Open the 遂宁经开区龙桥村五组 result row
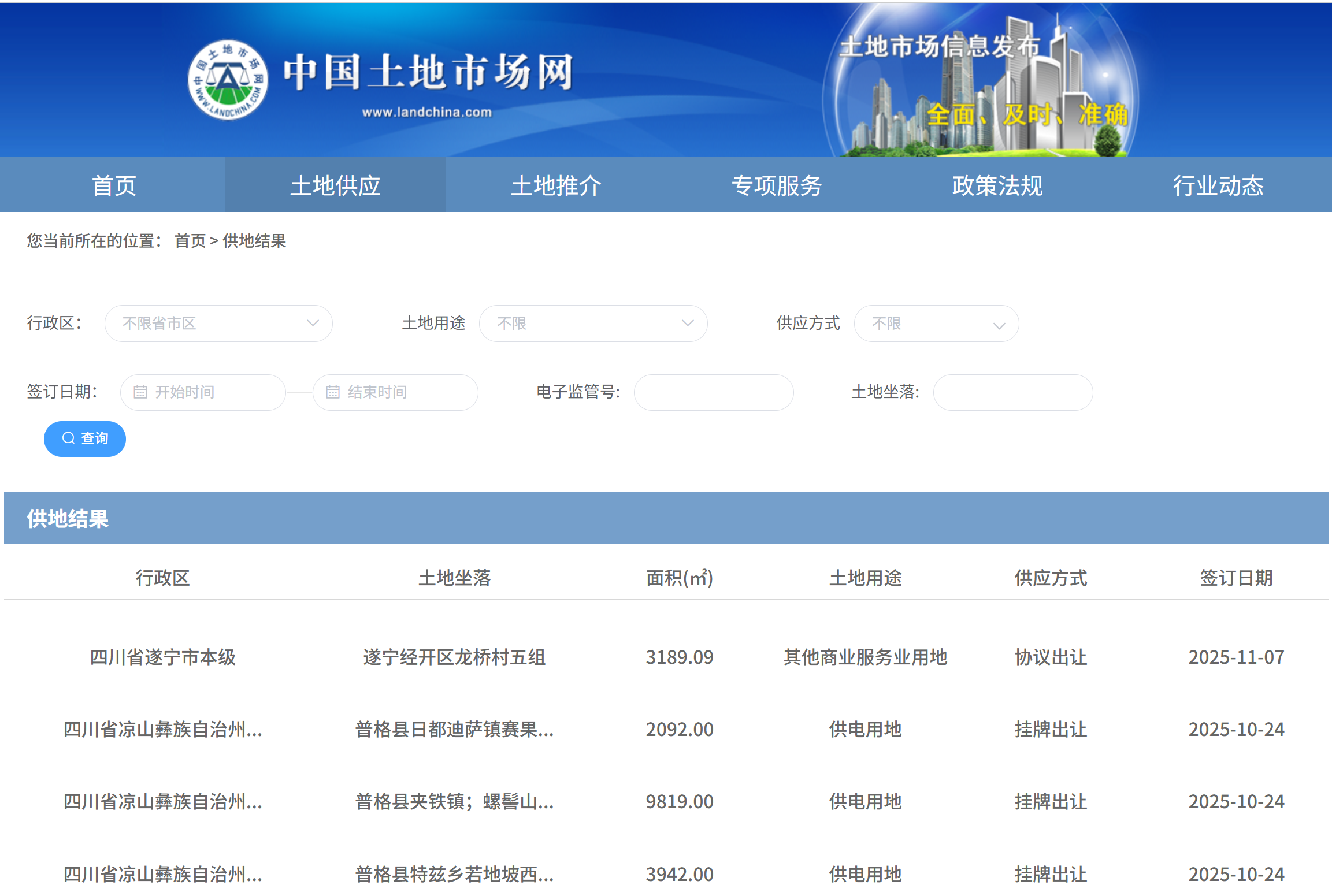Screen dimensions: 1332x896 coord(454,657)
